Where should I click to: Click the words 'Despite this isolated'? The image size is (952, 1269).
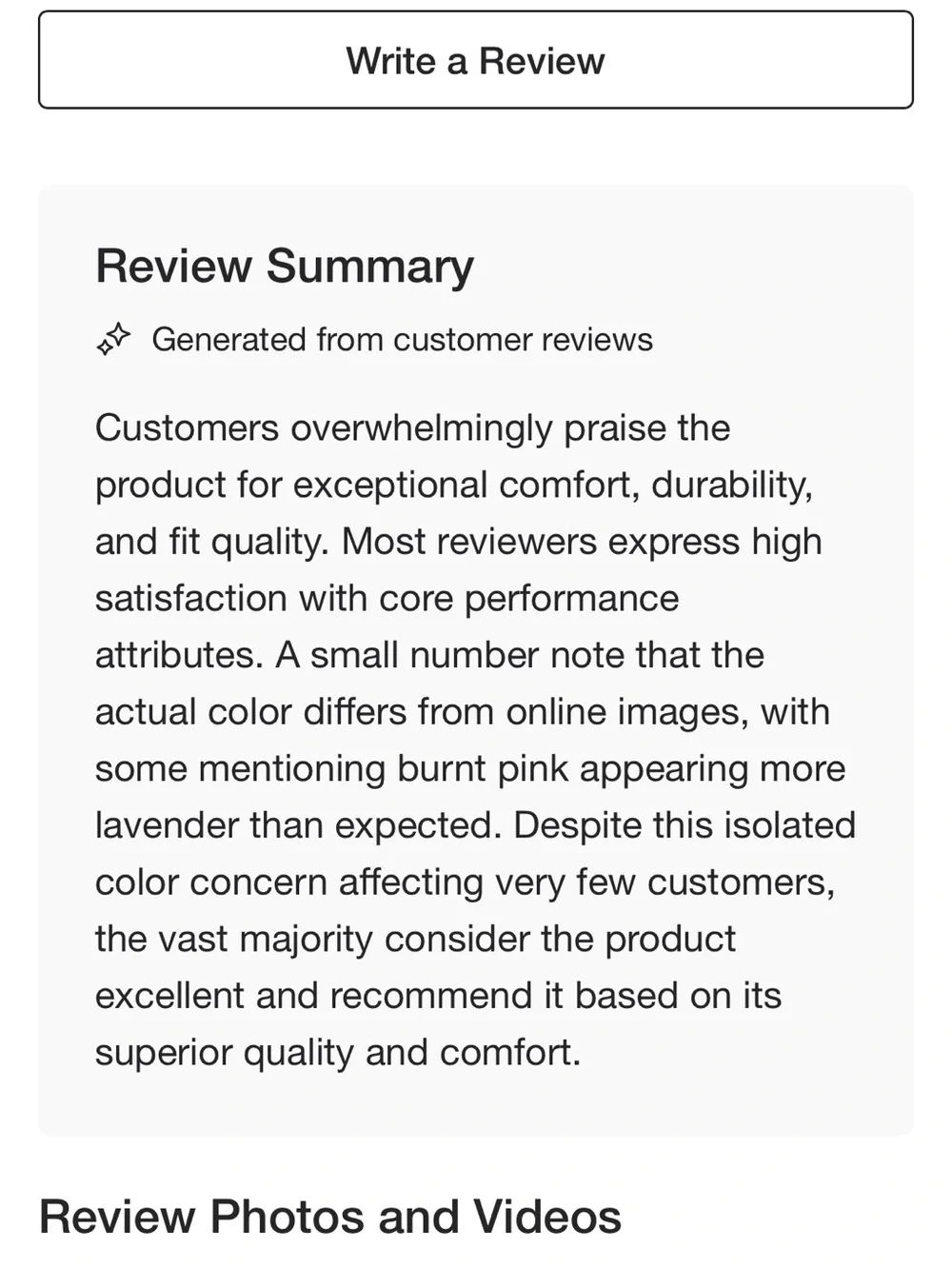(684, 825)
